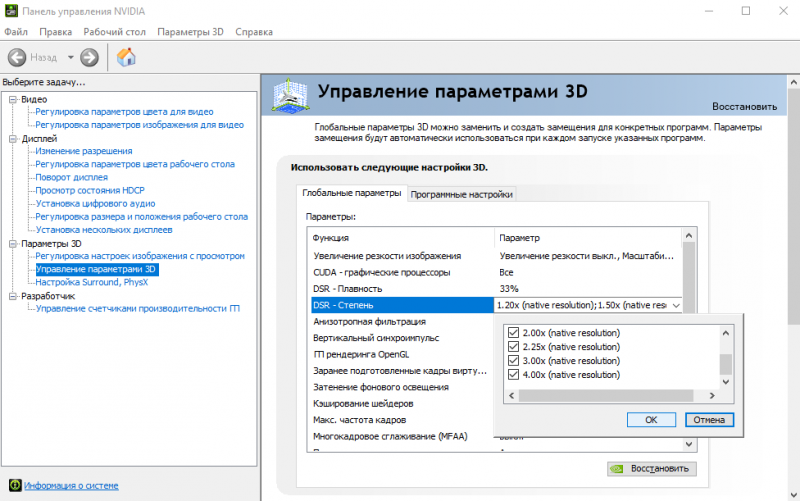Select Увеличение резкости изображения row

click(x=496, y=256)
